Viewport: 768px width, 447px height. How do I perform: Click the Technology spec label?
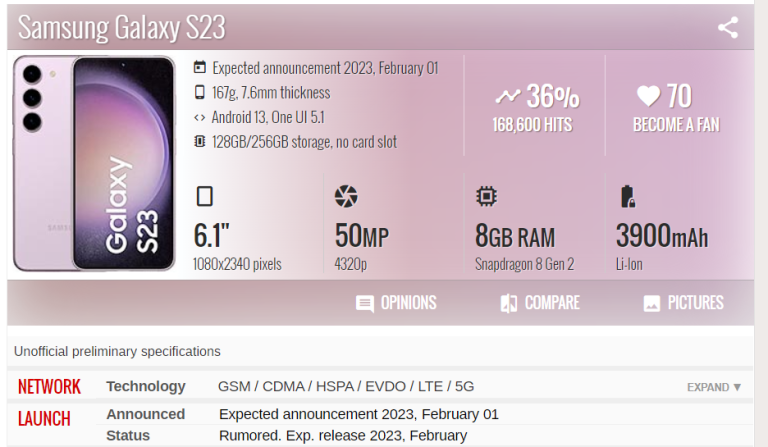tap(146, 386)
